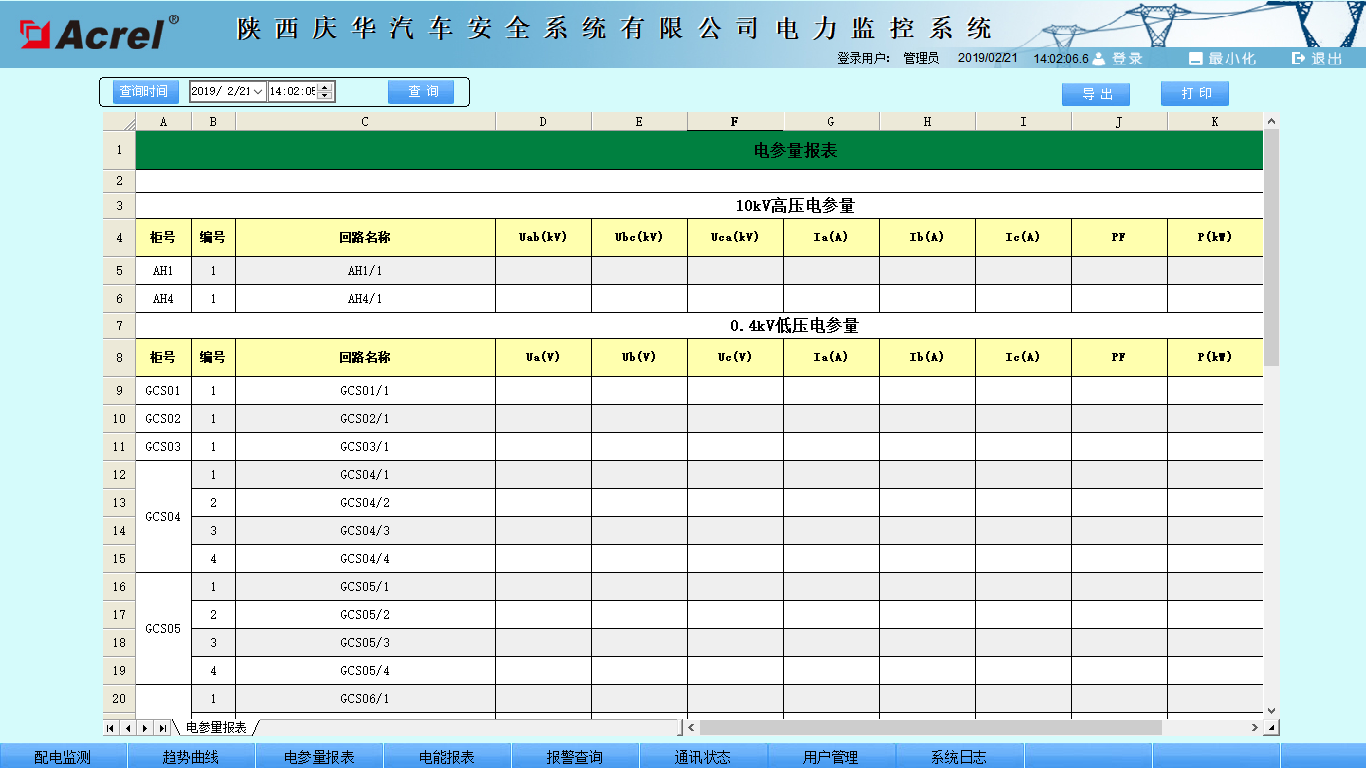Screen dimensions: 1366x768
Task: Click the GCS04/4 circuit name cell
Action: click(x=365, y=559)
